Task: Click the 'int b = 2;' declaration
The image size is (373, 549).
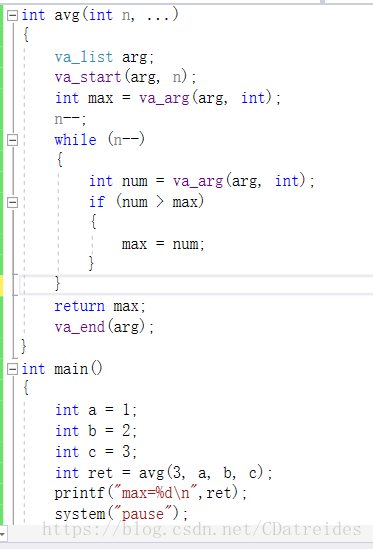Action: click(96, 431)
